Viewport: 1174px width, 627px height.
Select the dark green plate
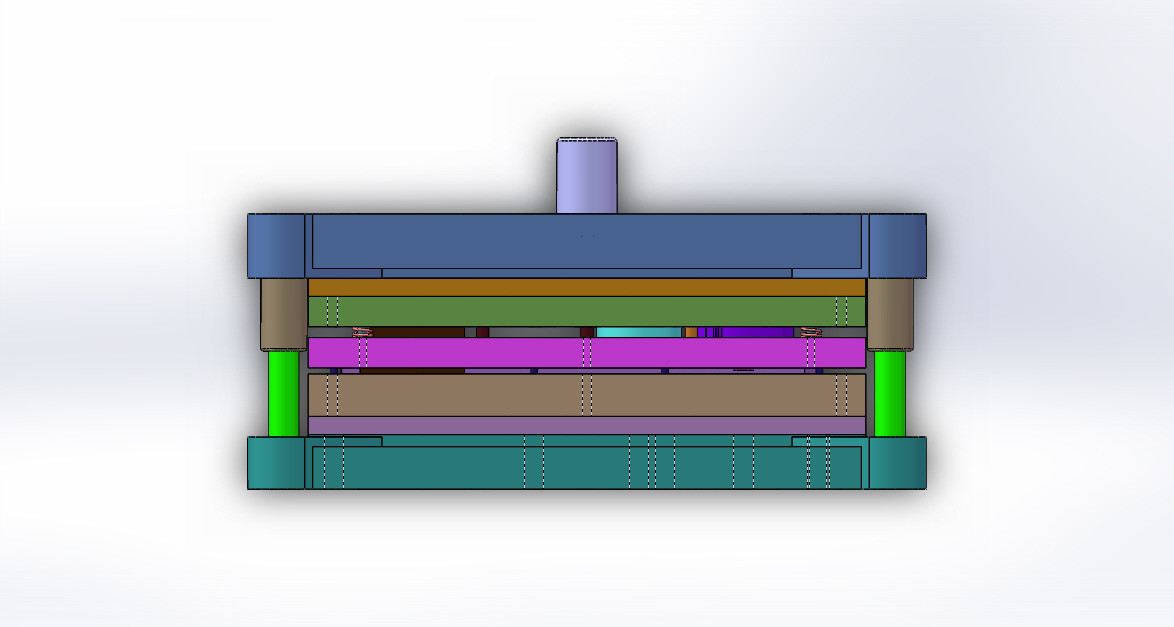coord(586,312)
